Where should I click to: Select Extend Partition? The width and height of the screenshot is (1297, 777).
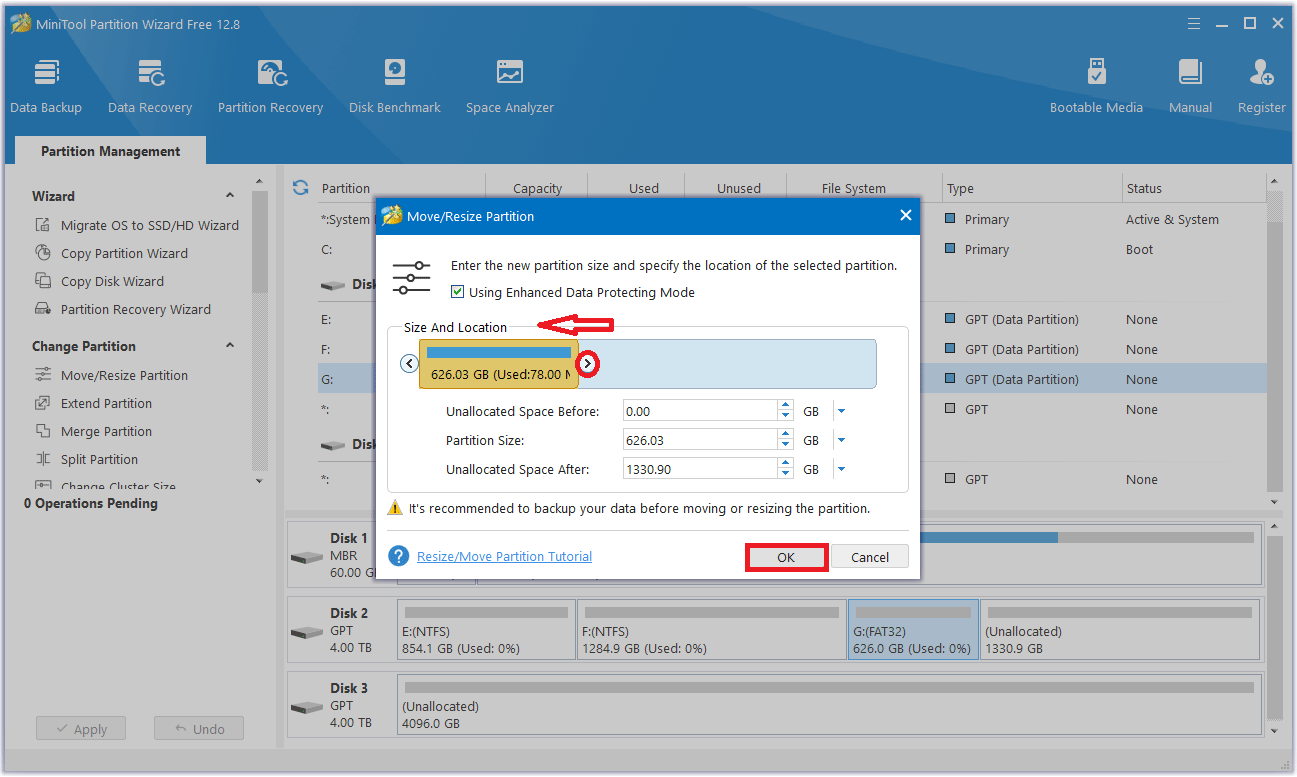tap(106, 403)
